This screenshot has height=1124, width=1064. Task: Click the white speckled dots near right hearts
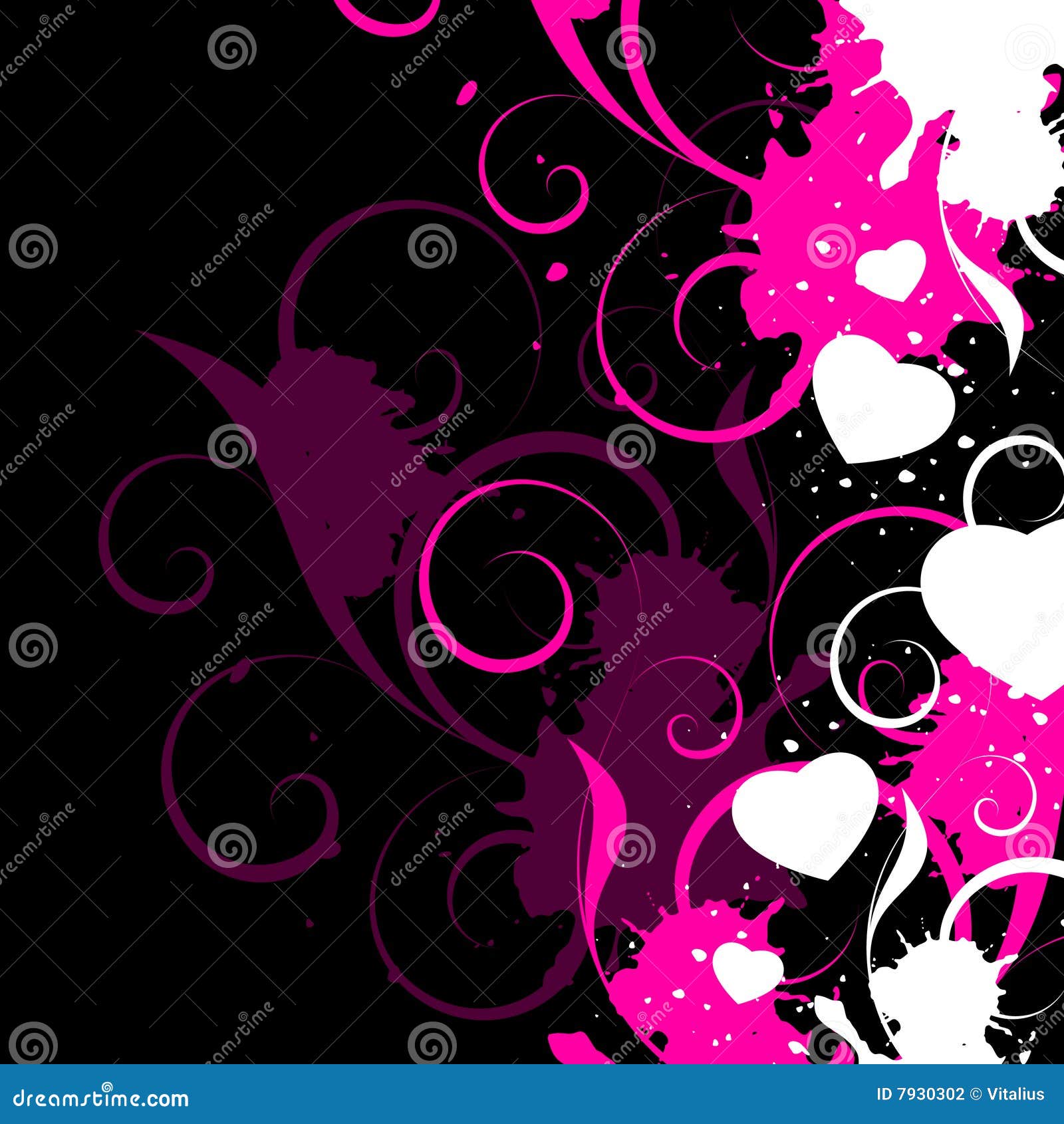(x=851, y=492)
